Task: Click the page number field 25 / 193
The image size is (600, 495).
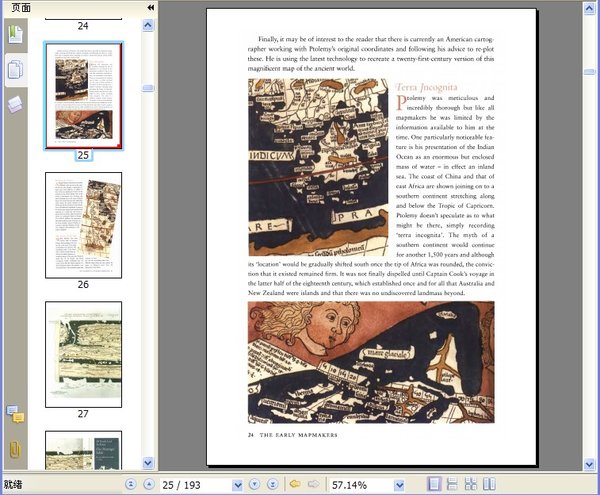Action: (x=196, y=485)
